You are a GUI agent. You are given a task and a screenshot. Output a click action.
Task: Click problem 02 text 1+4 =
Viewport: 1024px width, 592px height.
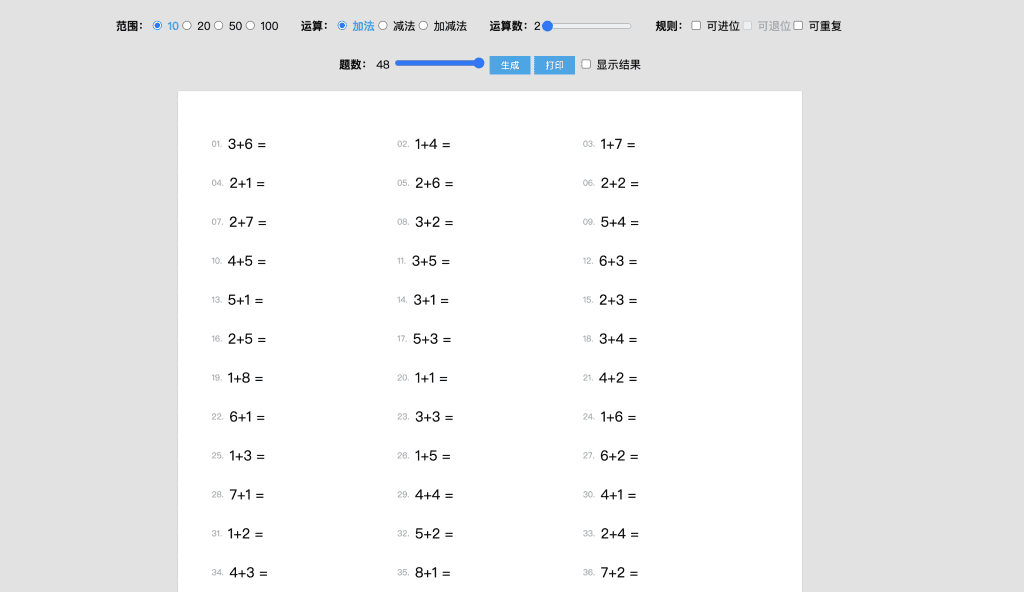pos(432,144)
